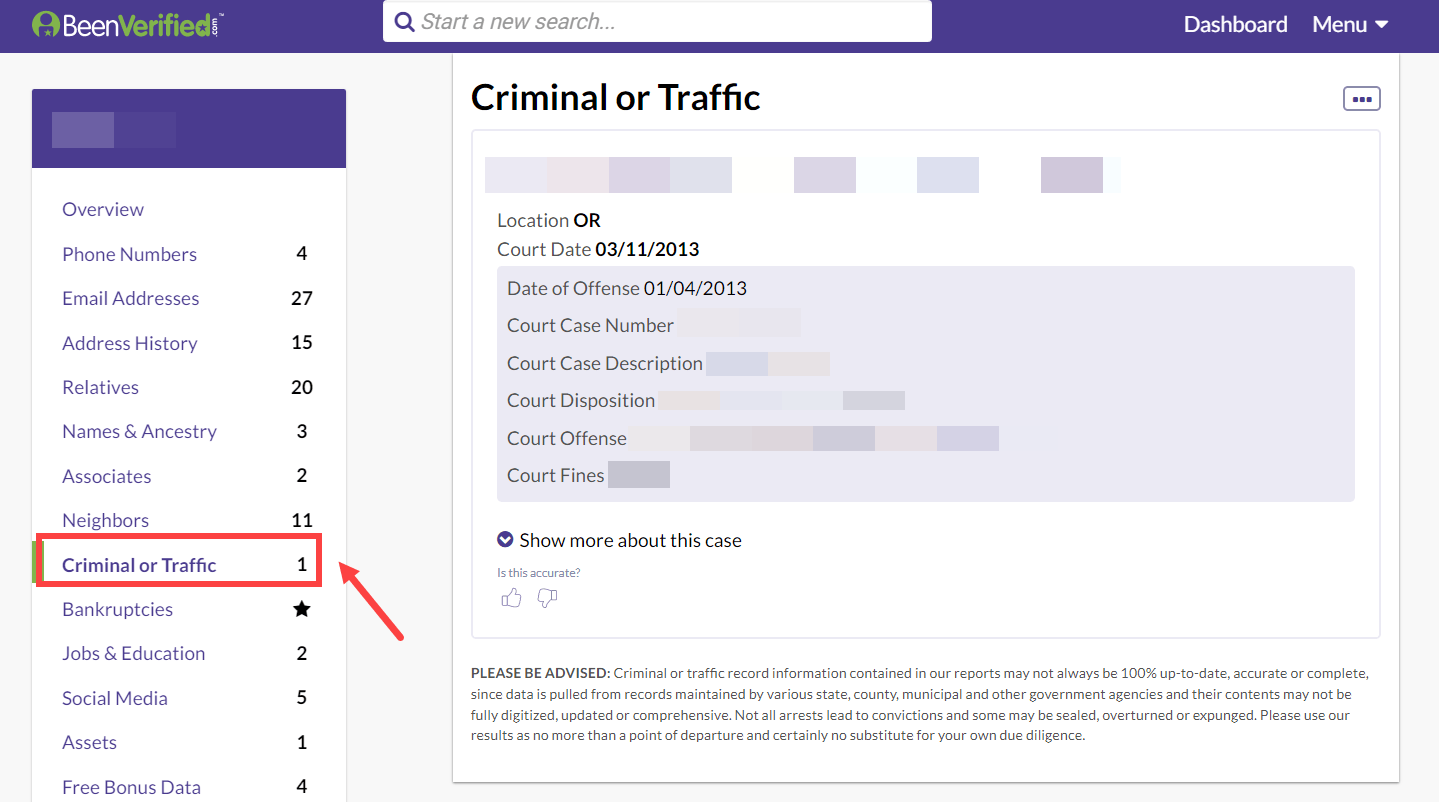Click the Date of Offense 01/04/2013 text
Image resolution: width=1439 pixels, height=802 pixels.
[627, 288]
